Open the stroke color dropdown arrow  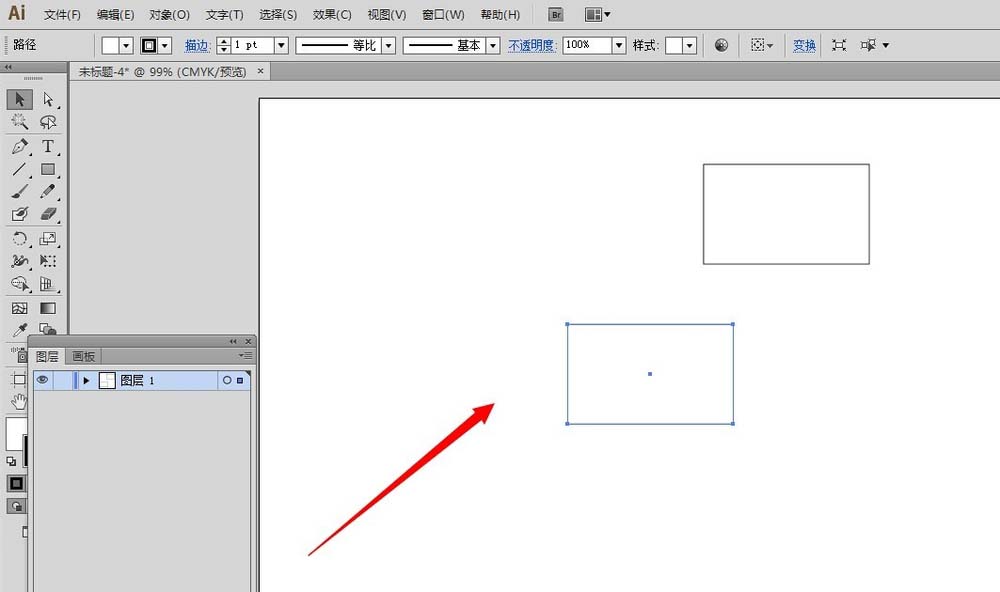165,45
